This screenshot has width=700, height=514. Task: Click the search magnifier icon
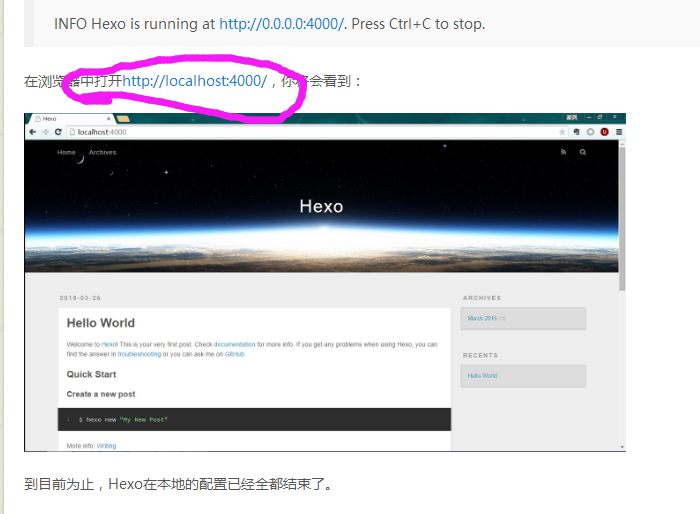[x=583, y=152]
